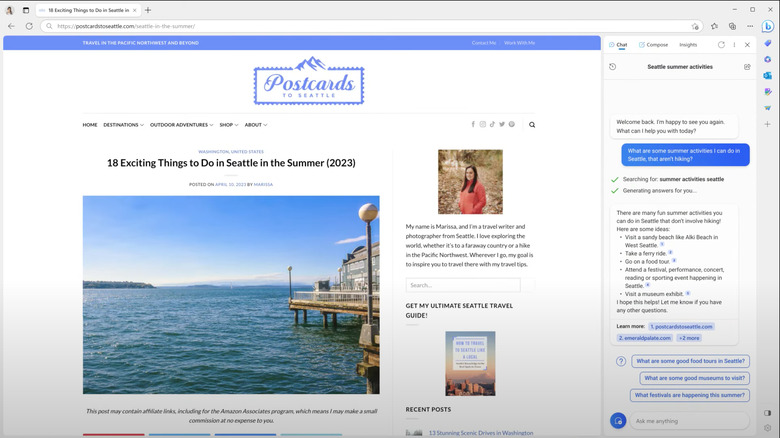The width and height of the screenshot is (780, 438).
Task: Open the chat panel more options menu
Action: 734,45
